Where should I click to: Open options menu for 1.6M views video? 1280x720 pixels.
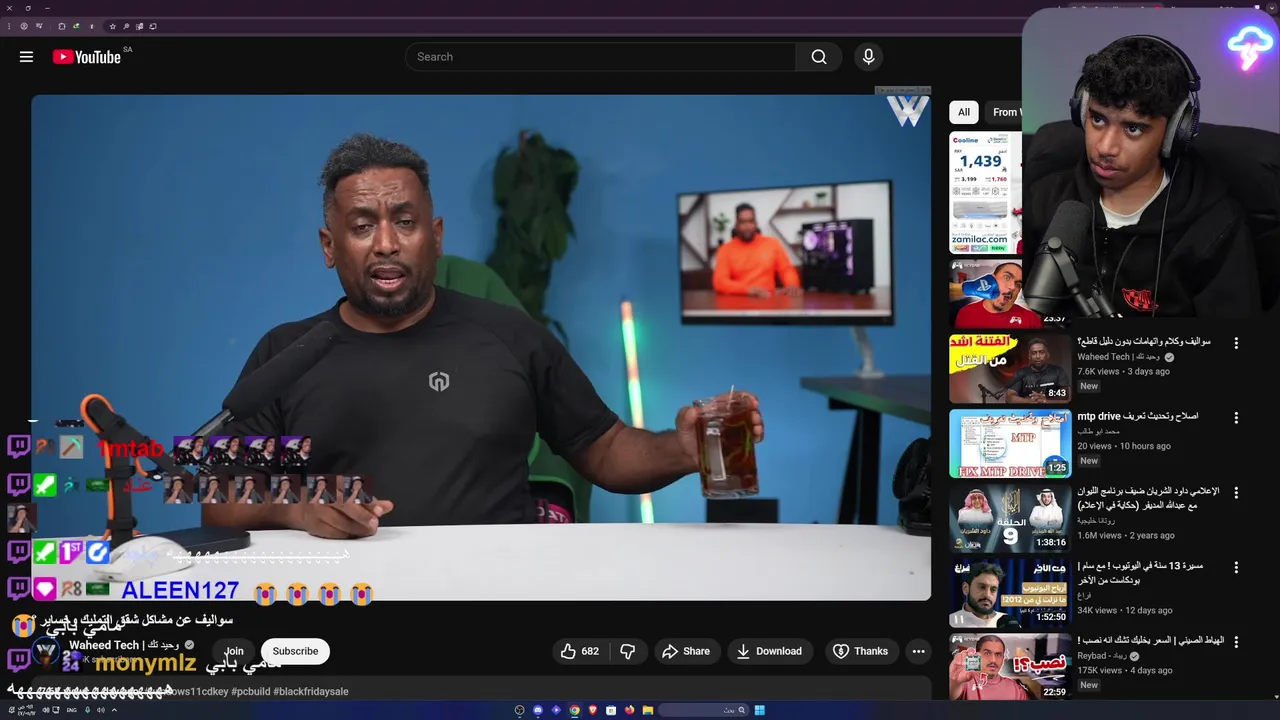[x=1236, y=493]
